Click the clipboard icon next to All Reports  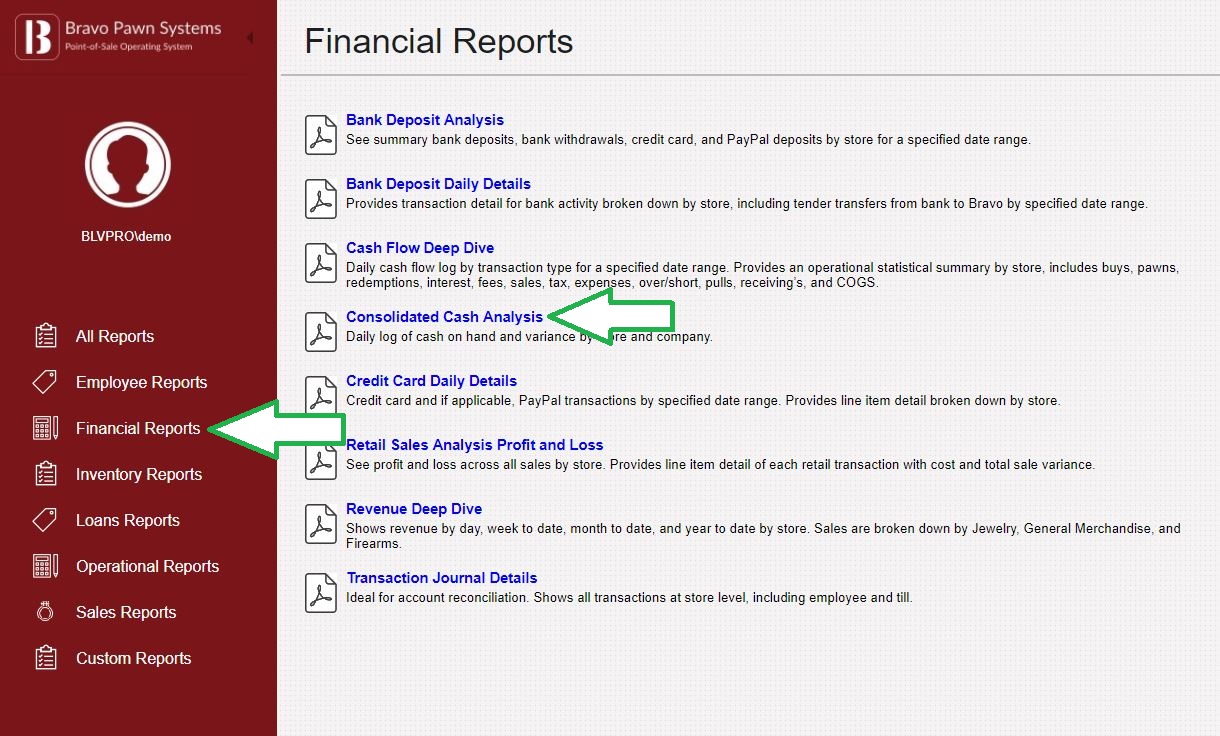point(45,336)
